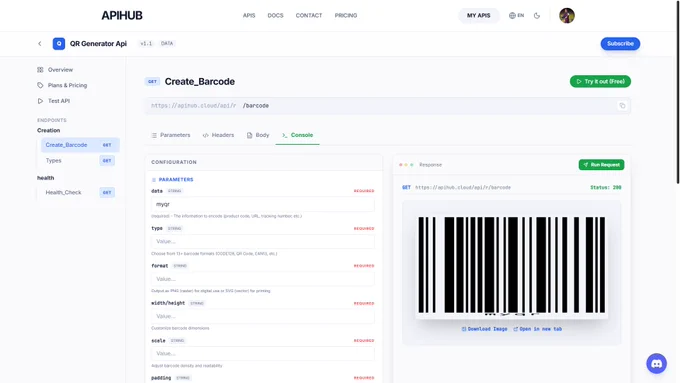Click the scale value field
The width and height of the screenshot is (680, 383).
point(263,354)
